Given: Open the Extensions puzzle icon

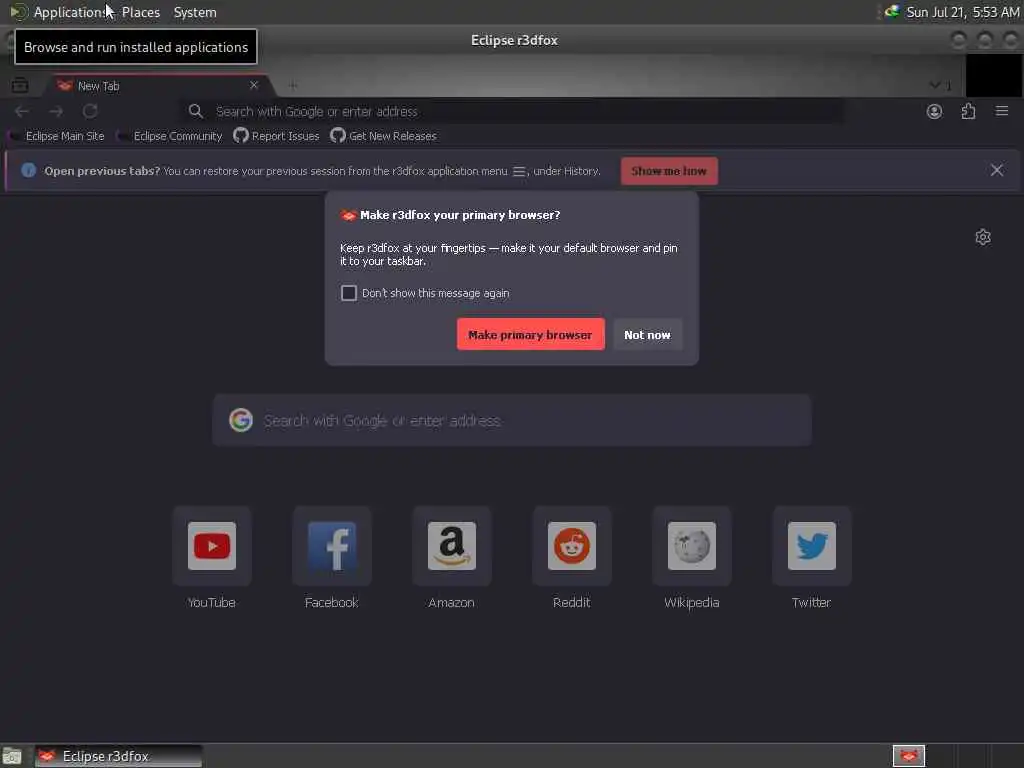Looking at the screenshot, I should click(968, 111).
